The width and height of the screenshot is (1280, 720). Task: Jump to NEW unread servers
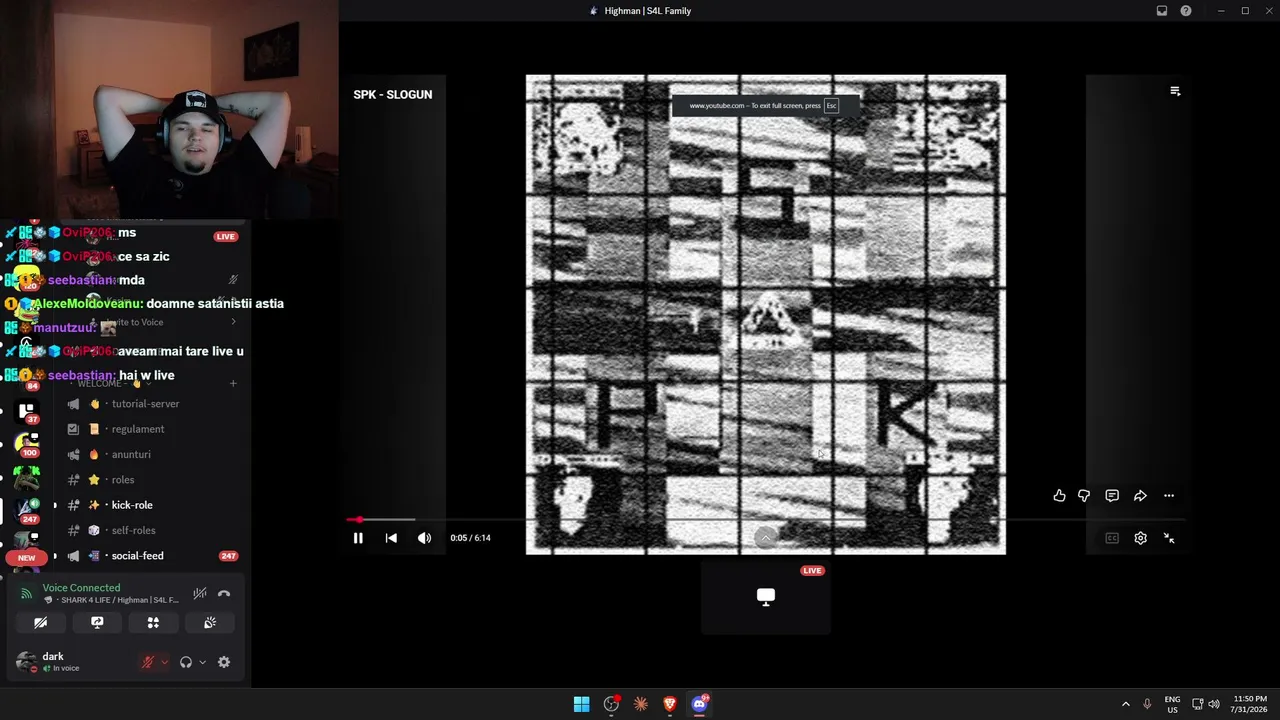(27, 558)
